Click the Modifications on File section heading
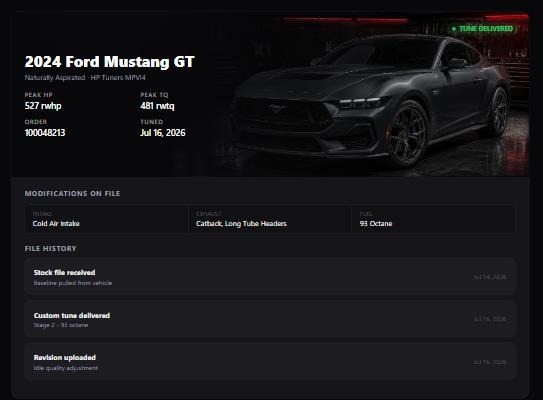543x400 pixels. tap(72, 194)
